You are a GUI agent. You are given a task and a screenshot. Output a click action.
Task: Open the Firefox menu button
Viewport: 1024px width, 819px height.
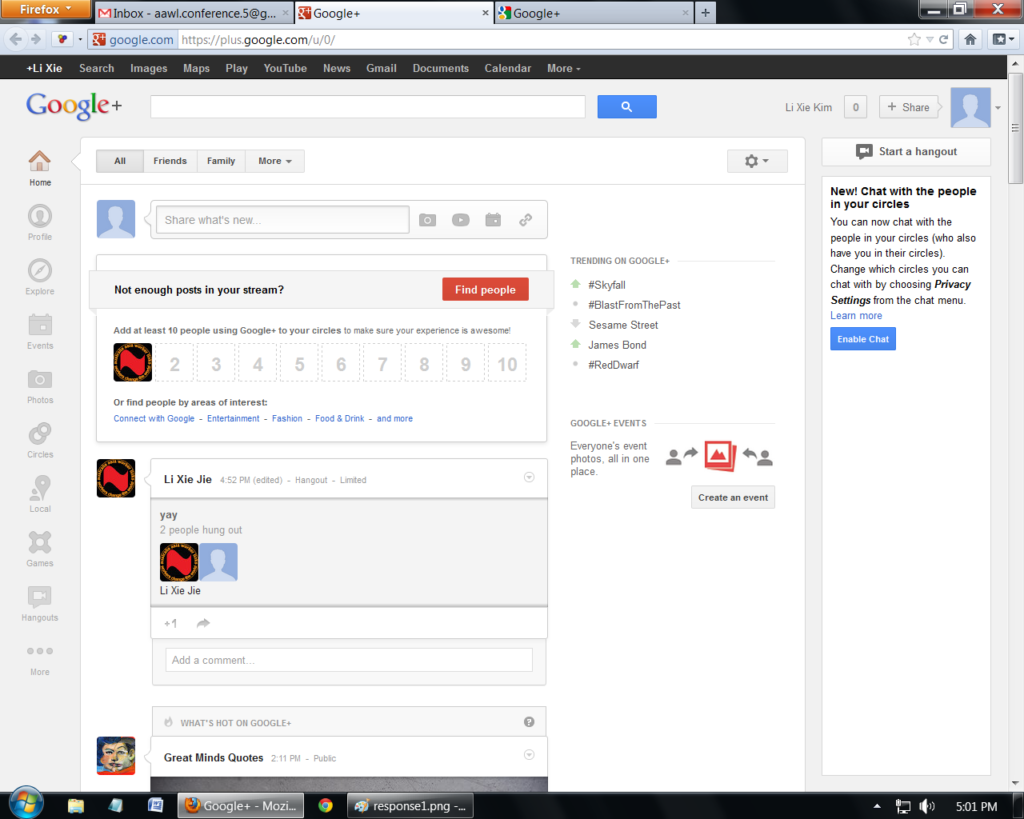[x=45, y=9]
